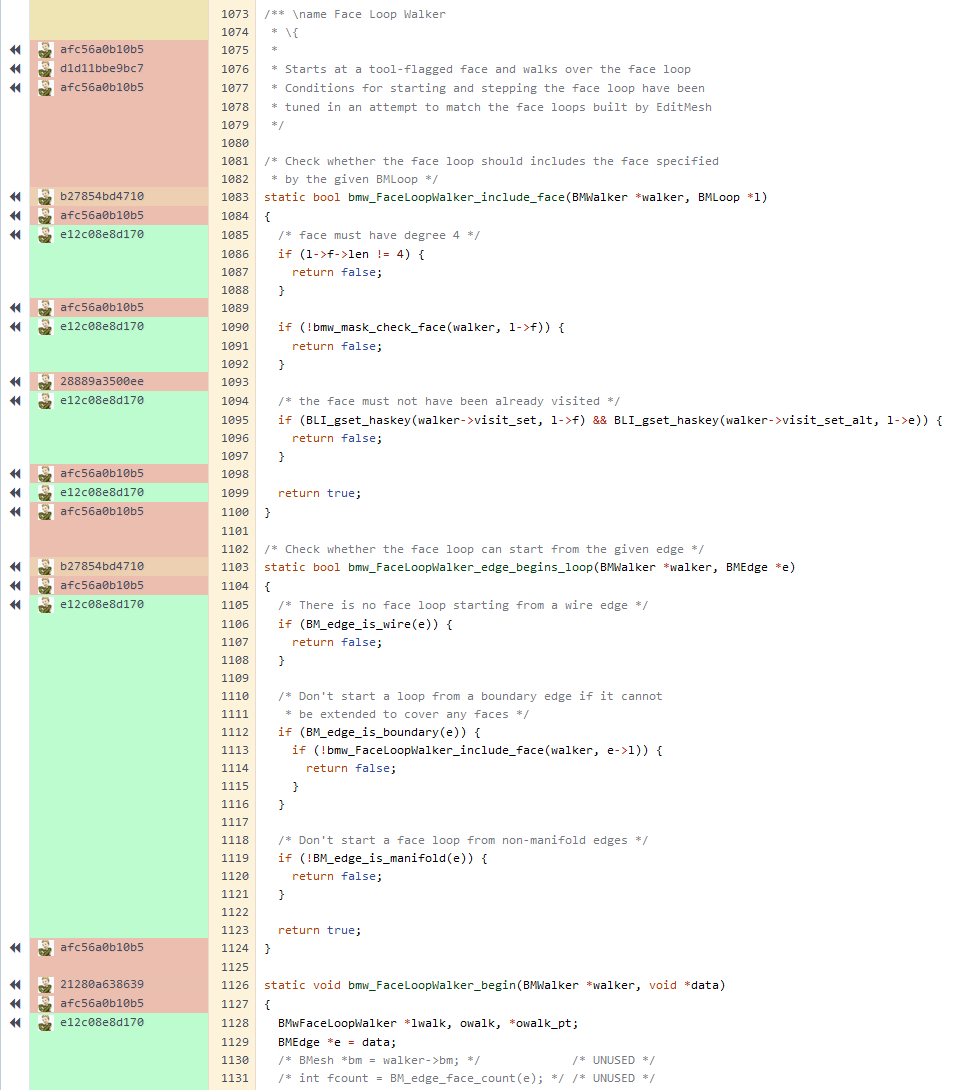
Task: Click the skip-back arrow on line 1077
Action: click(15, 88)
